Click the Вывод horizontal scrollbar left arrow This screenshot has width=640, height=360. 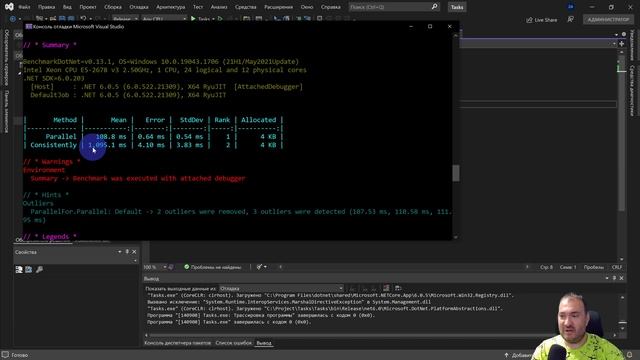tap(147, 335)
